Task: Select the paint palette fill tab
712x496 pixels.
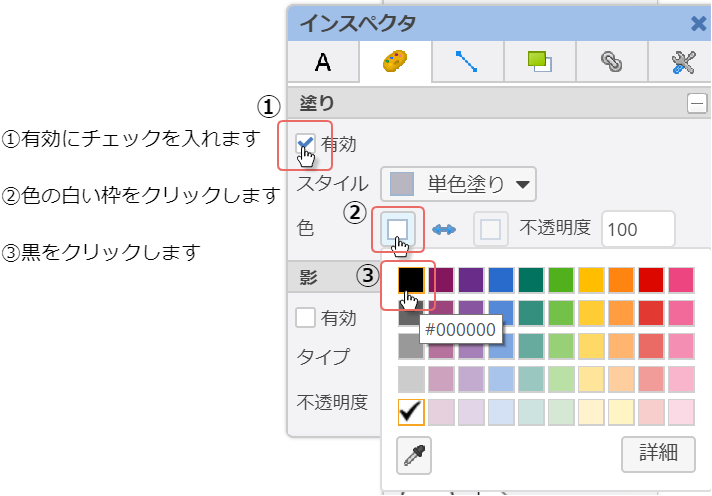Action: point(395,62)
